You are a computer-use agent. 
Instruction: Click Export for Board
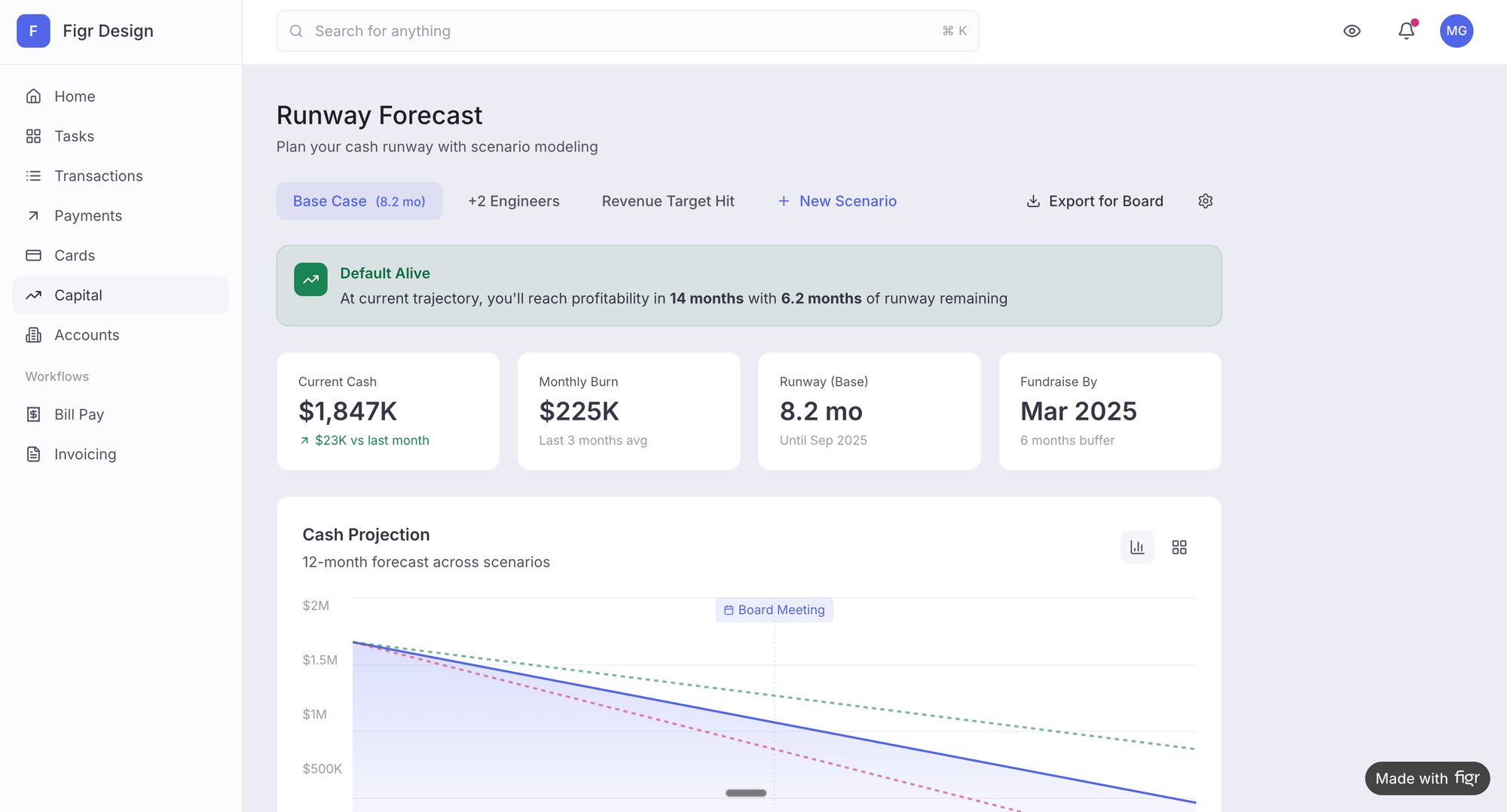[x=1094, y=200]
